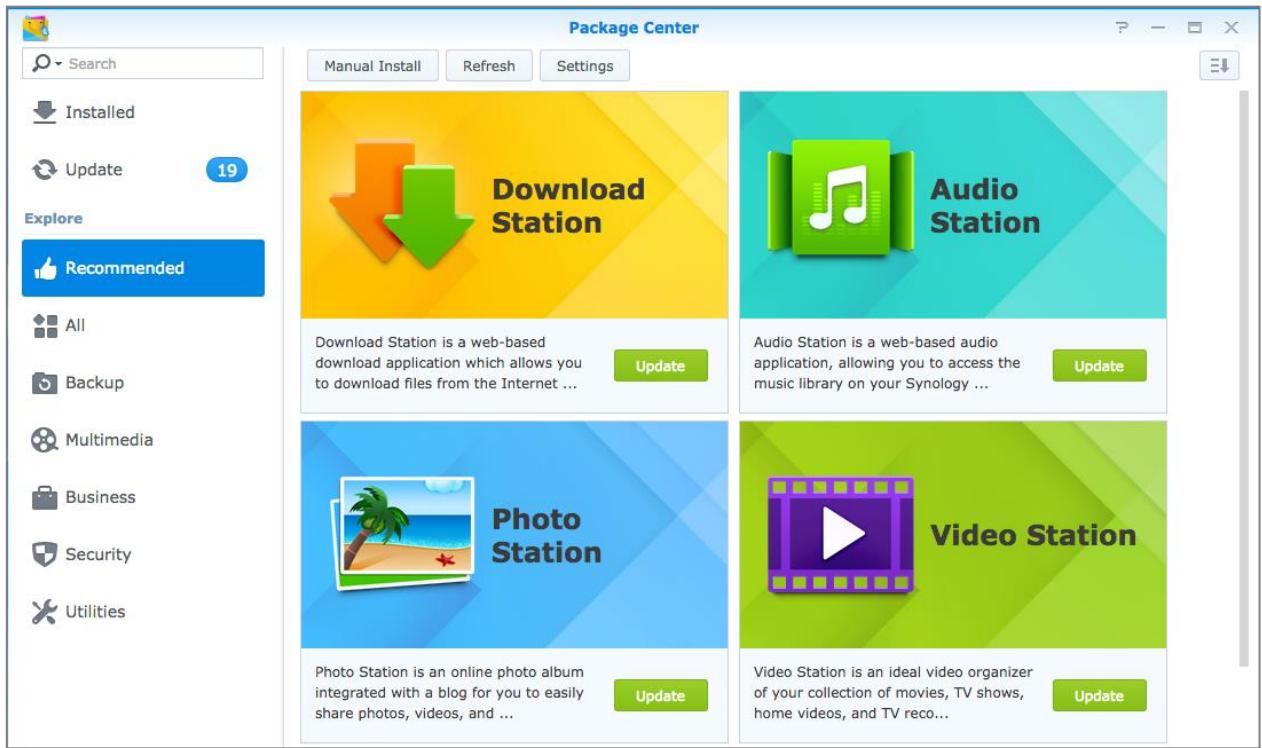
Task: Open the Photo Station banner title
Action: pyautogui.click(x=546, y=535)
